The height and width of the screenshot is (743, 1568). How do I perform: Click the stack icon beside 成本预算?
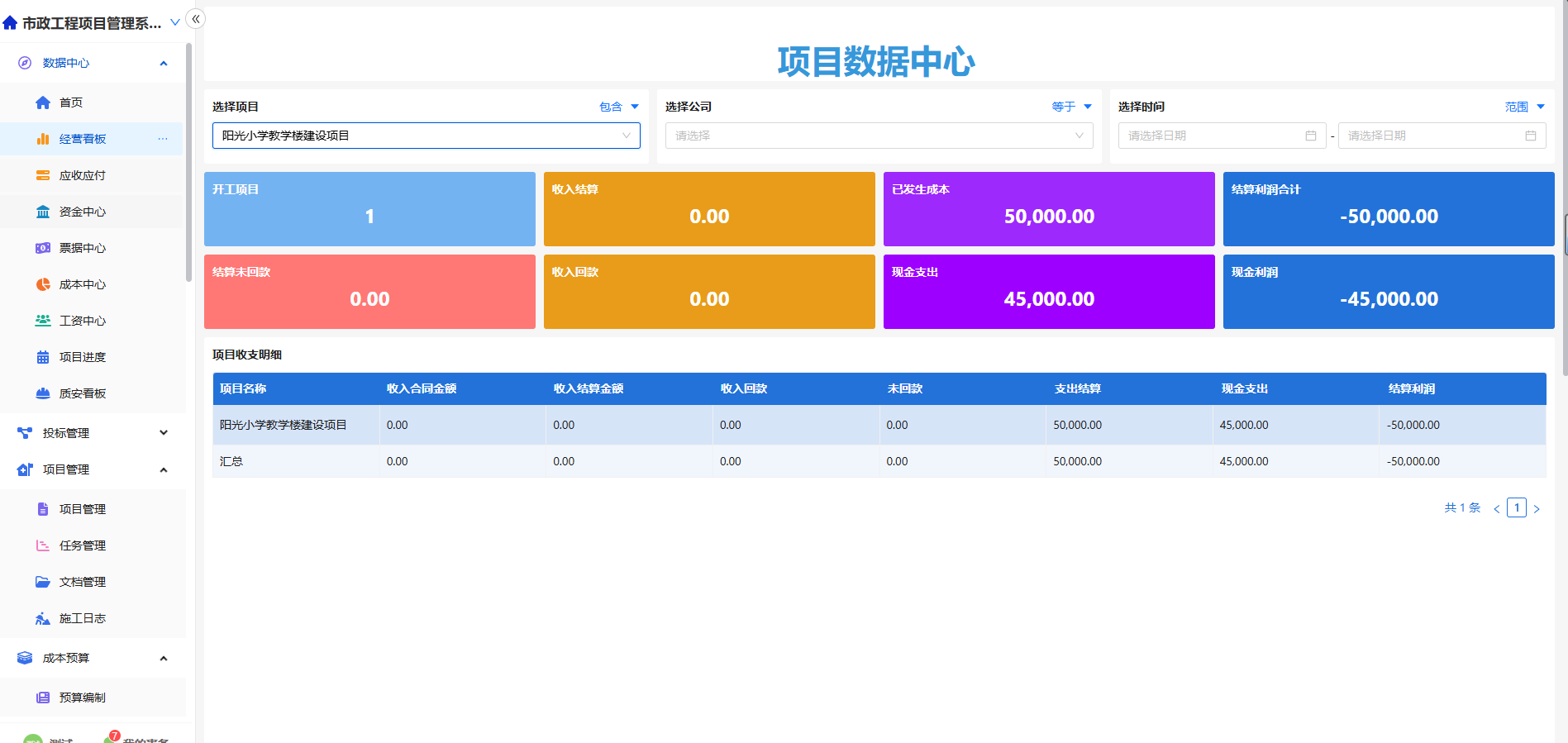coord(25,658)
